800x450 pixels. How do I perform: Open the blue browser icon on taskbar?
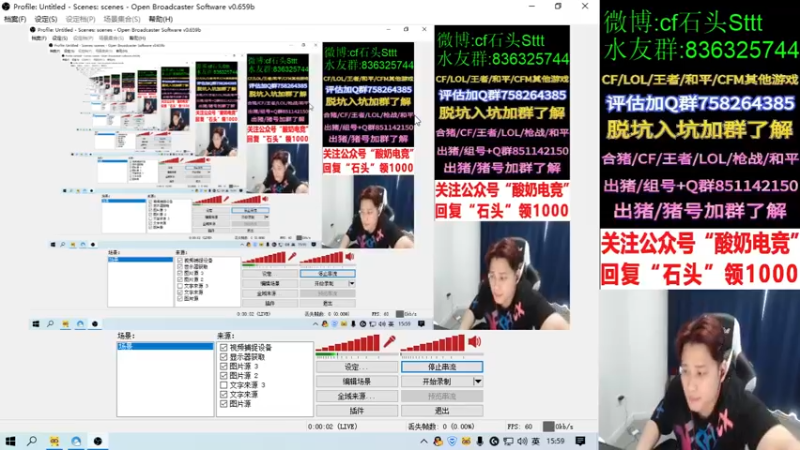[76, 441]
